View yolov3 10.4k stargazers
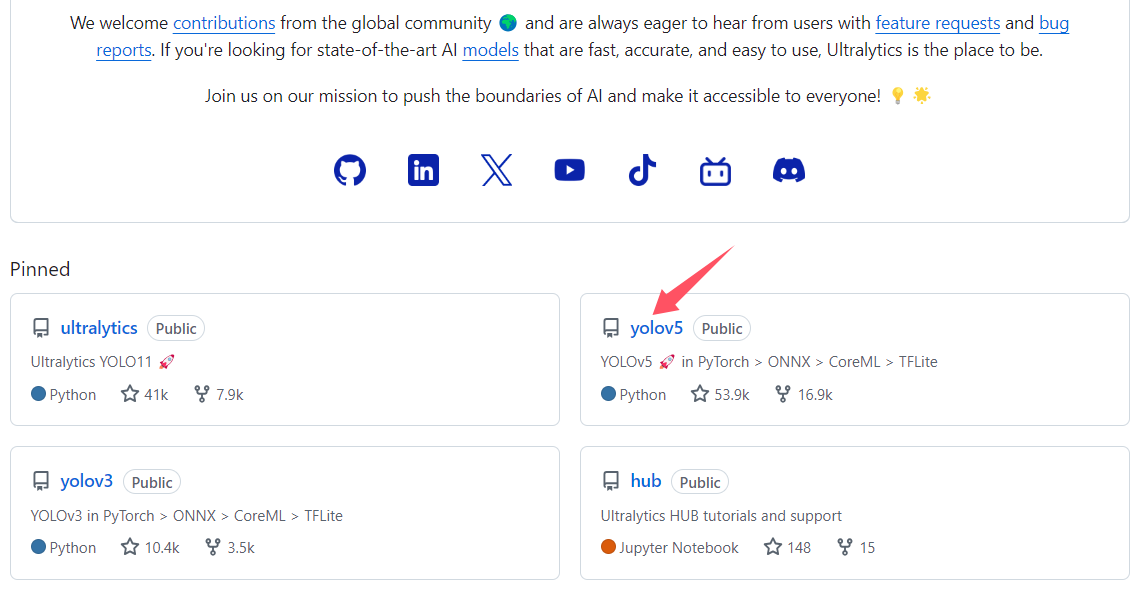 pyautogui.click(x=150, y=548)
